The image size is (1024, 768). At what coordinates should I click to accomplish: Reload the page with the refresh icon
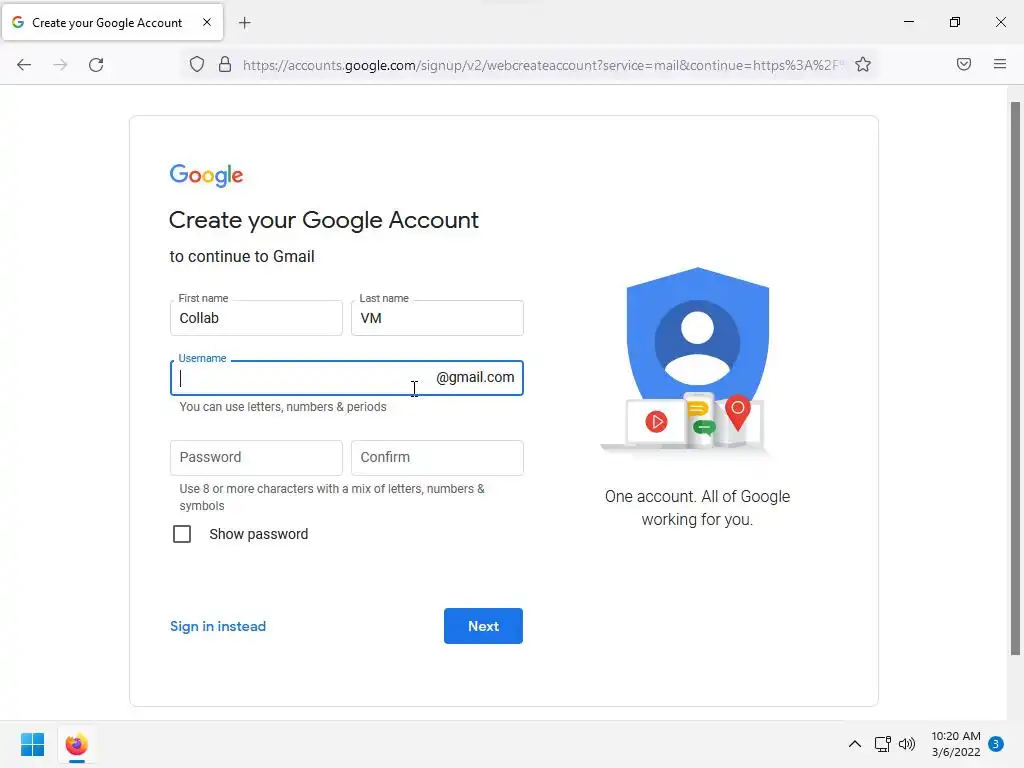(x=96, y=65)
